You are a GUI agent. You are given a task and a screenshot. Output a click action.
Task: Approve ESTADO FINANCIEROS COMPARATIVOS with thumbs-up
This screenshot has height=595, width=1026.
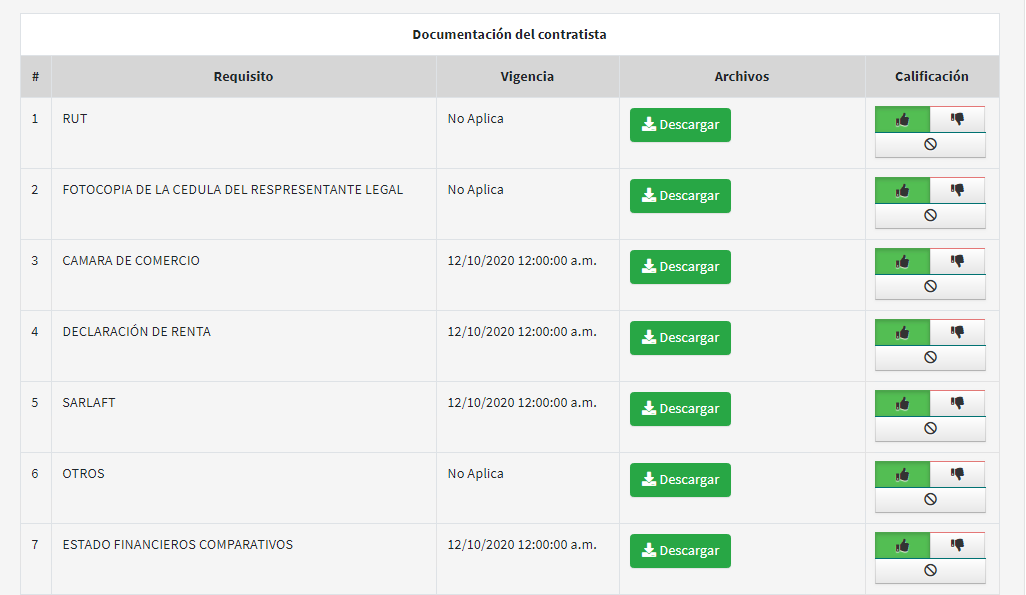902,545
